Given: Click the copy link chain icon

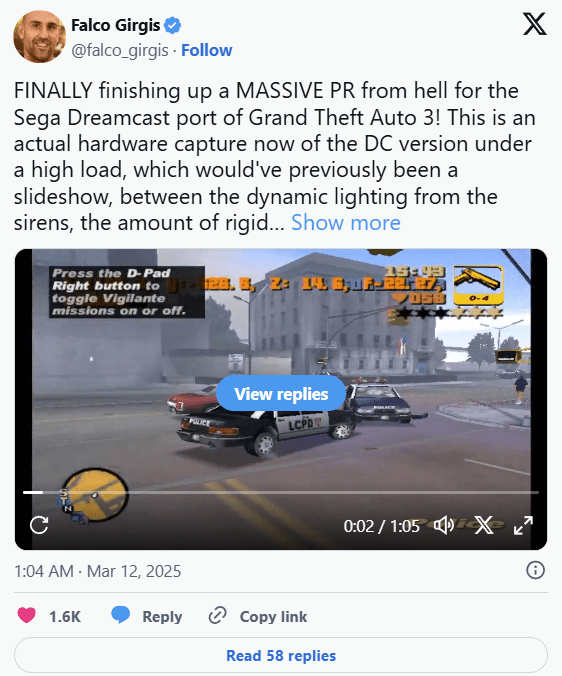Looking at the screenshot, I should [x=218, y=615].
